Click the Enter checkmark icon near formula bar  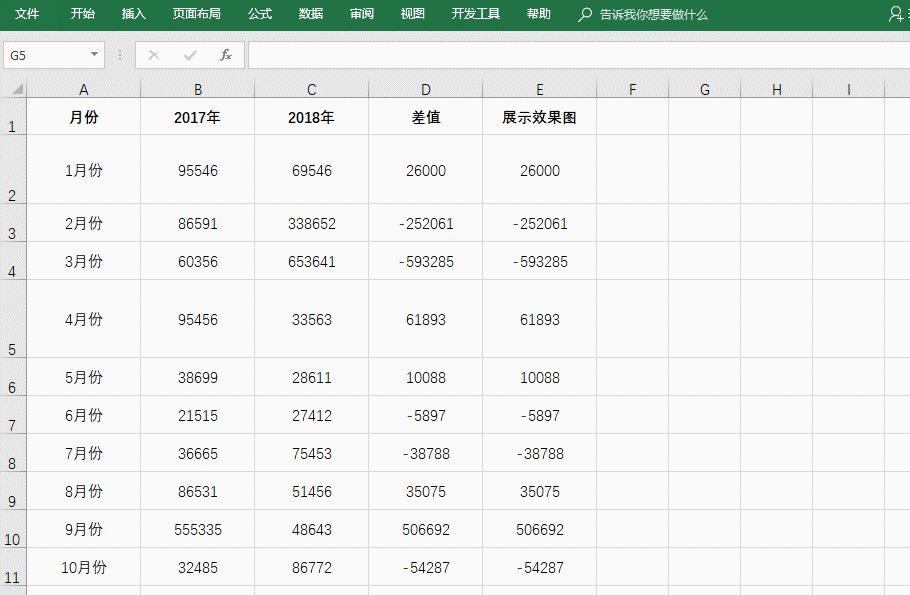tap(190, 55)
